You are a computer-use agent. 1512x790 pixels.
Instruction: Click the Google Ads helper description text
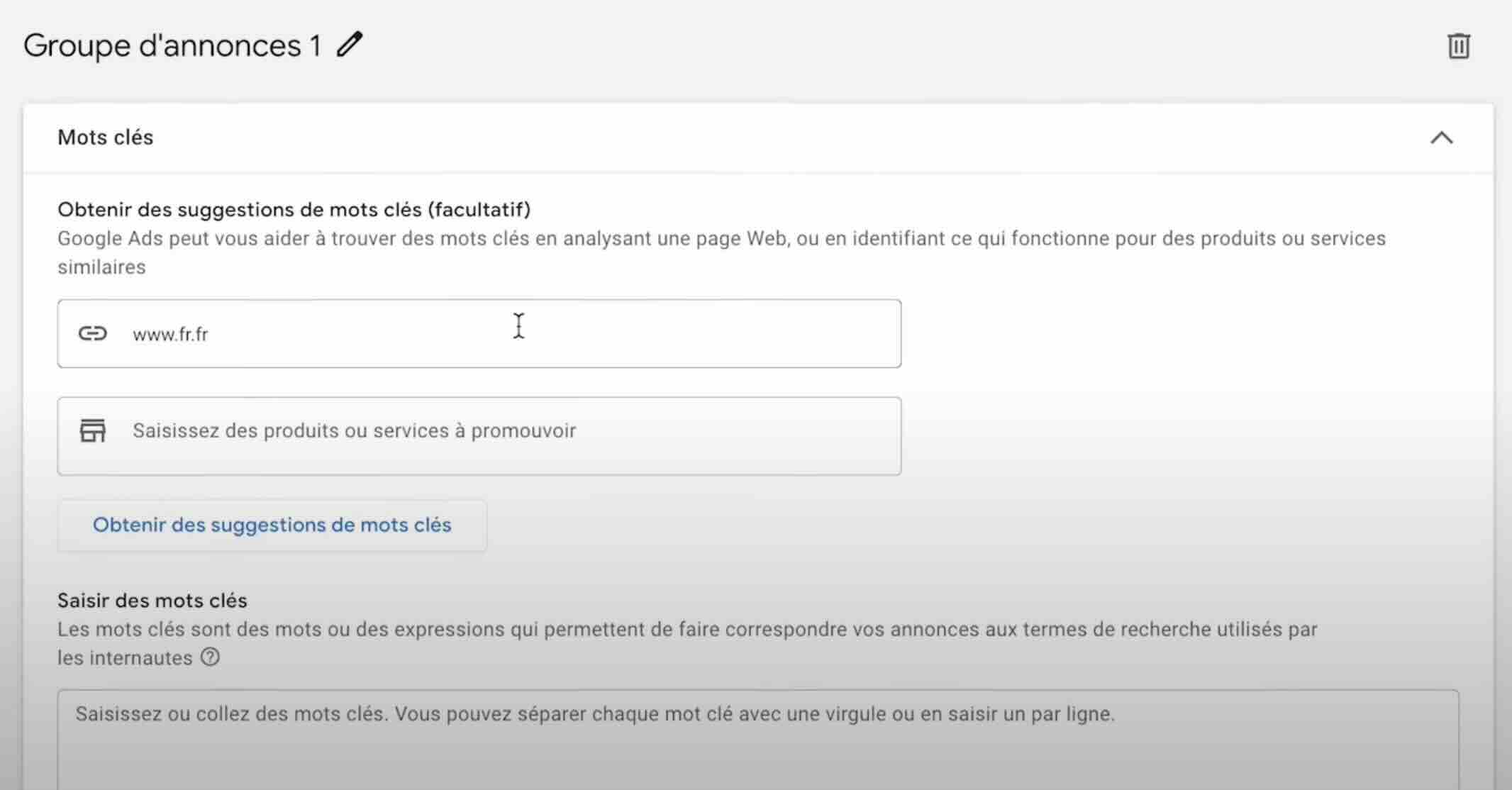pos(721,239)
